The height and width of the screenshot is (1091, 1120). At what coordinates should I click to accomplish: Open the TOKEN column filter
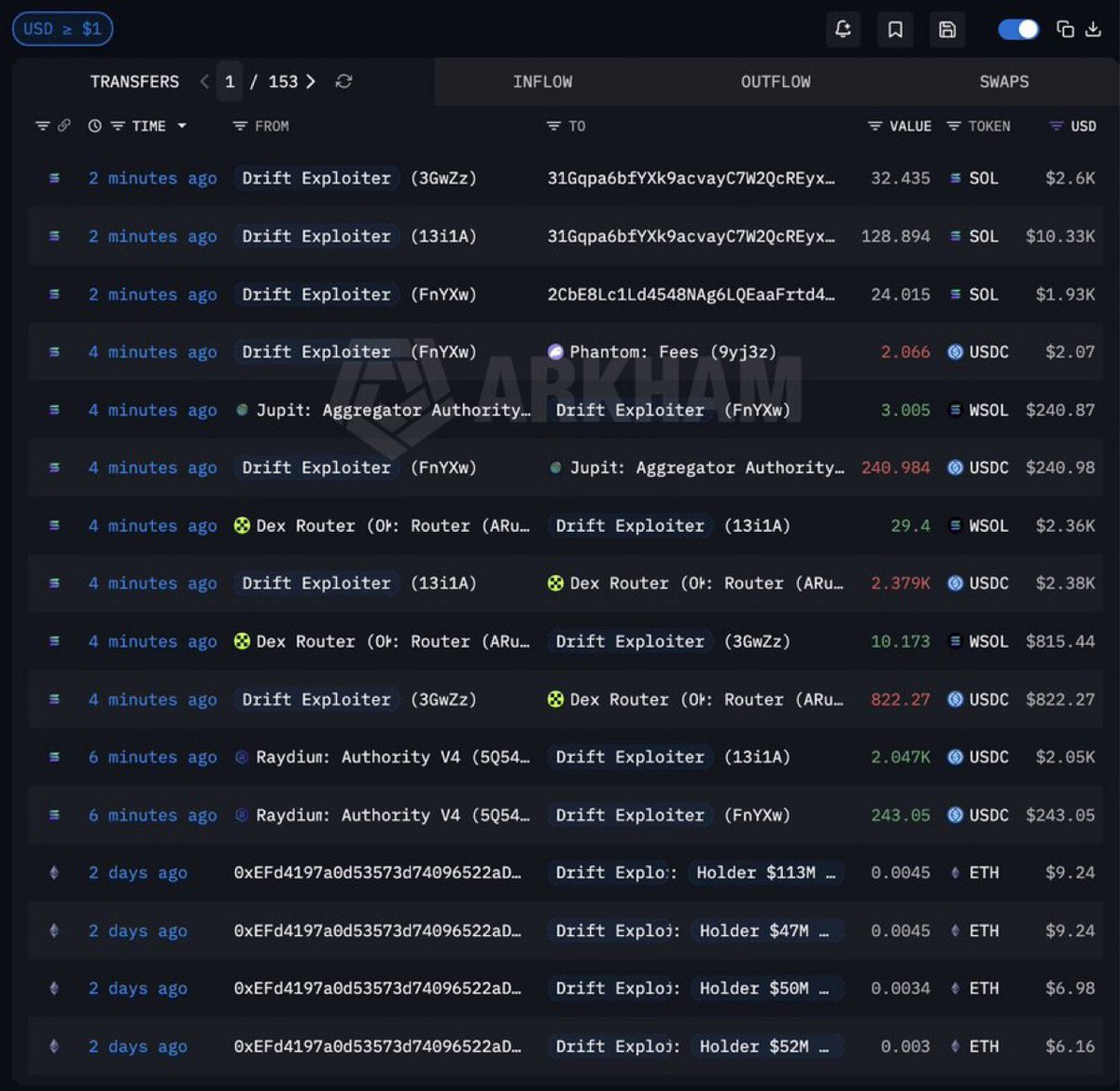click(954, 126)
